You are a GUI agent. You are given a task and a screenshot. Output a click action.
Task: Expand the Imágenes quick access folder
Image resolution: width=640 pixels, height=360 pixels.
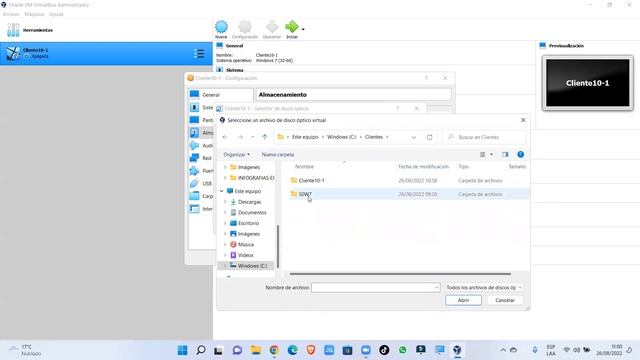[x=225, y=167]
